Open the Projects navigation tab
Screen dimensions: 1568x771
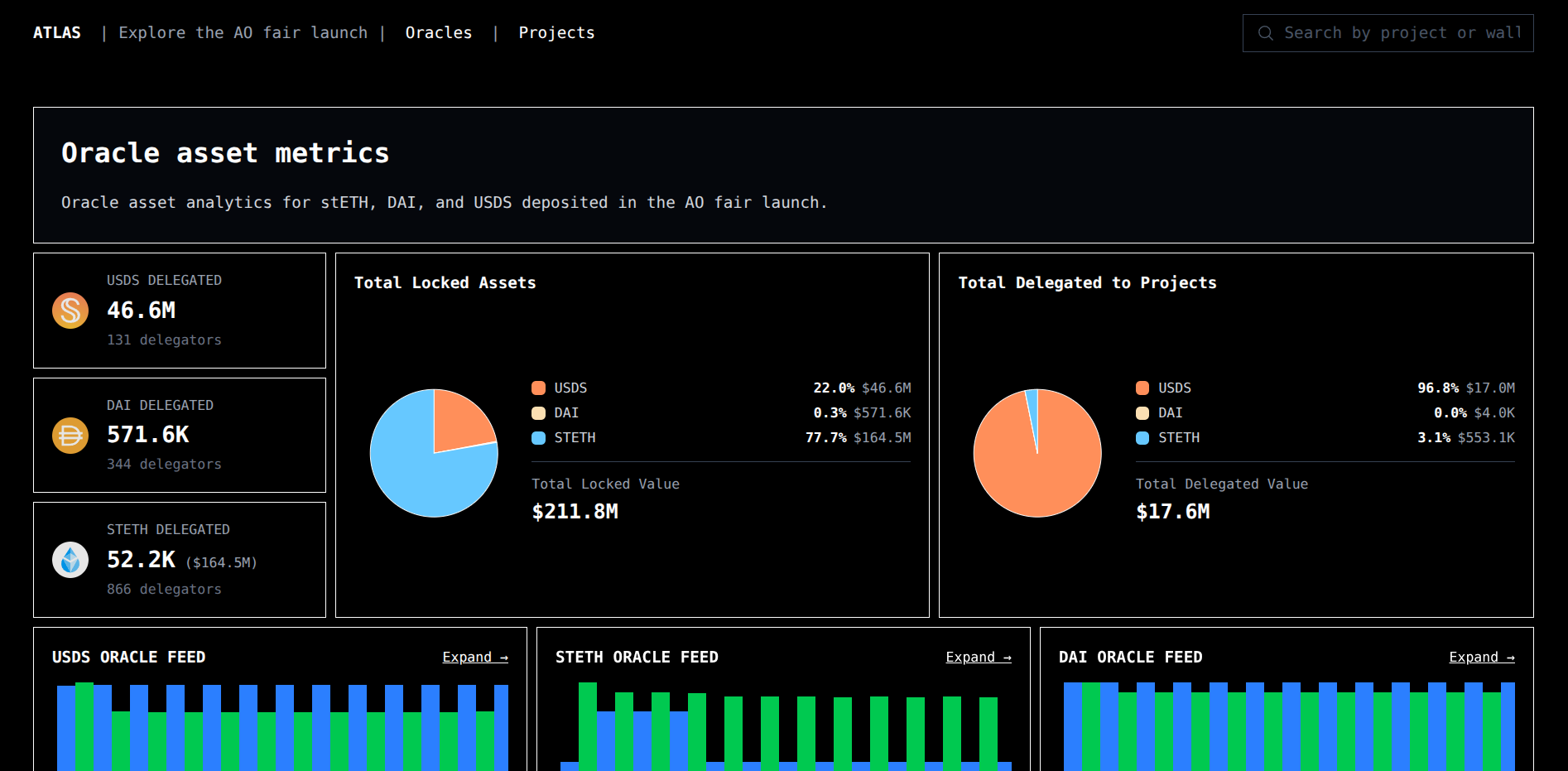pyautogui.click(x=556, y=33)
